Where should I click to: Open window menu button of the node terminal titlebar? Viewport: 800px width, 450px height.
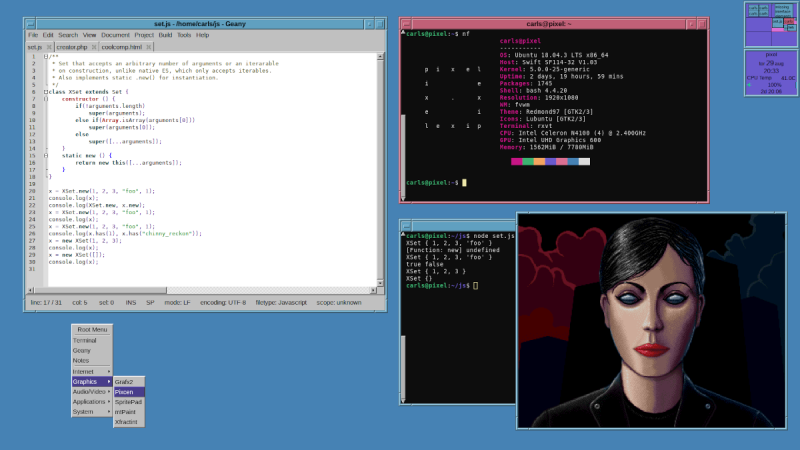point(407,226)
